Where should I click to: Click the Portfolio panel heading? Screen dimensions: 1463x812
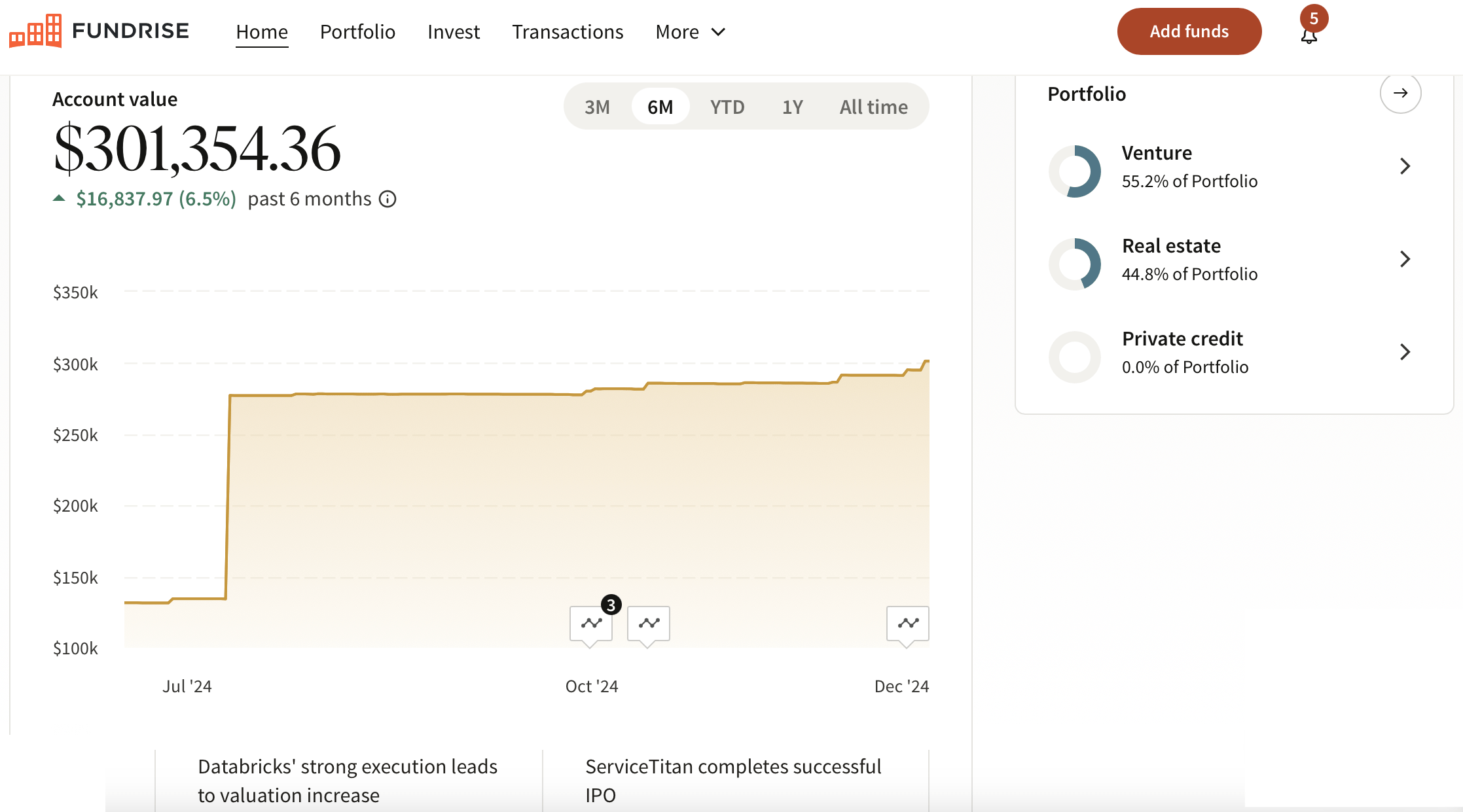1087,94
